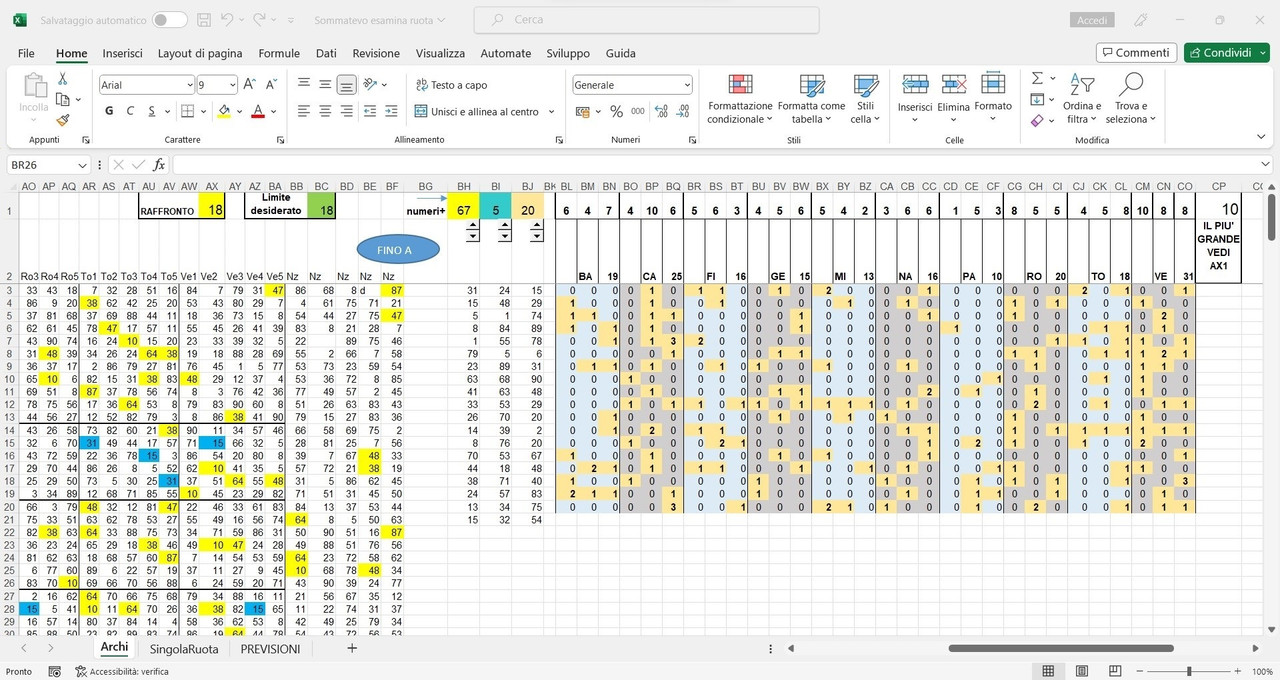Open Layout di pagina tab
Image resolution: width=1280 pixels, height=680 pixels.
point(200,53)
